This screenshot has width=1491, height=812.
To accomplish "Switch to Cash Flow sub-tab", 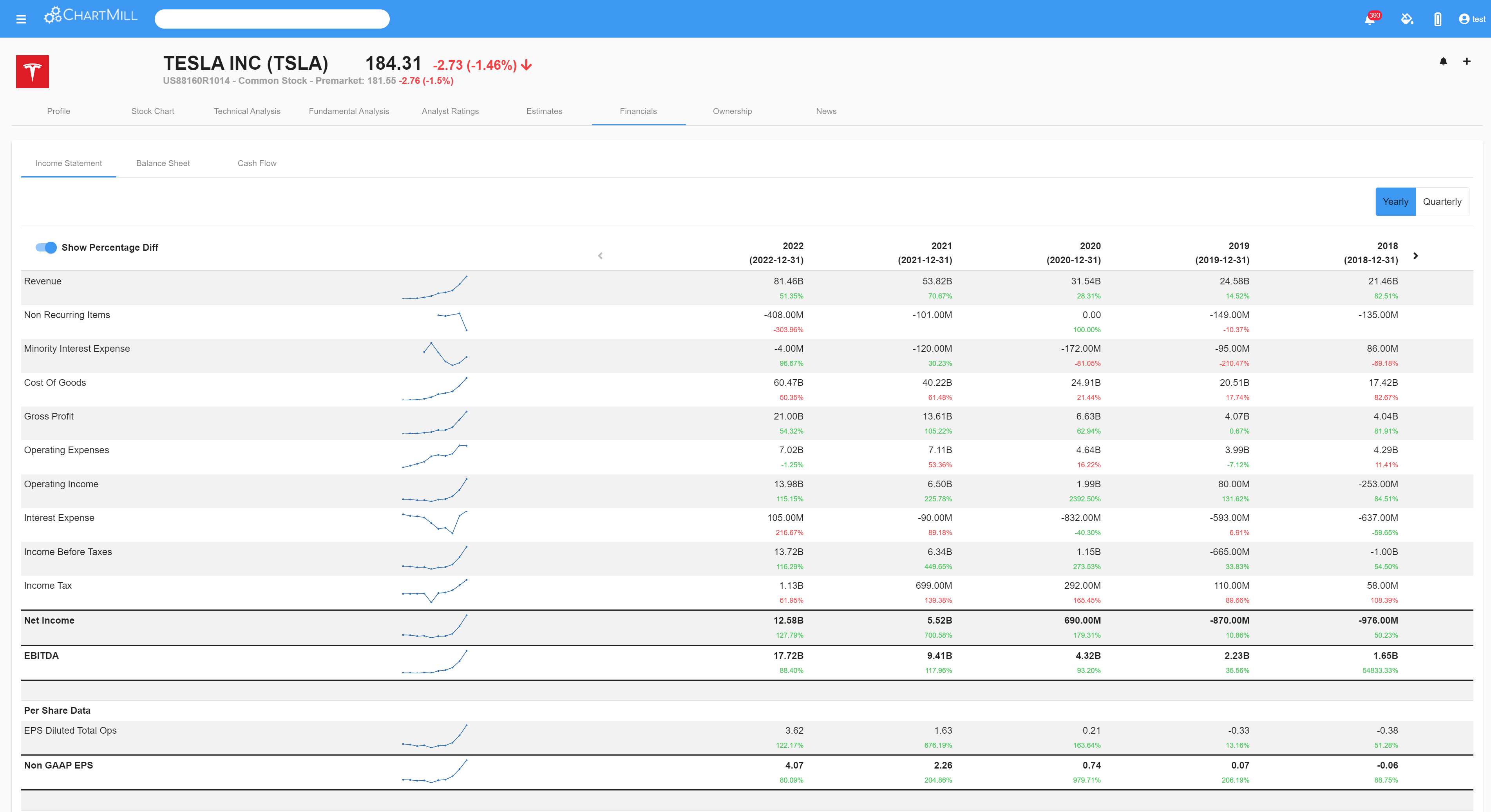I will [x=257, y=163].
